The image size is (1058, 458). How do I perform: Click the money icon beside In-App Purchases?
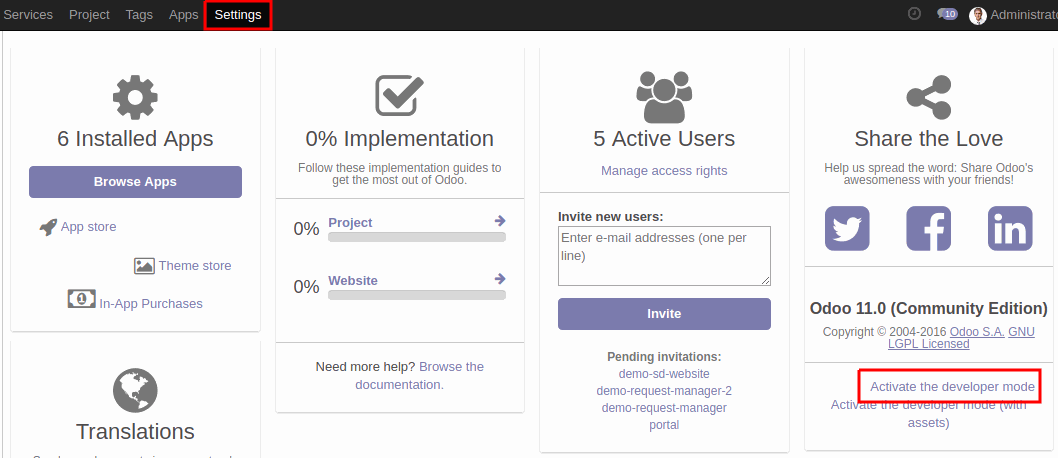click(x=82, y=299)
